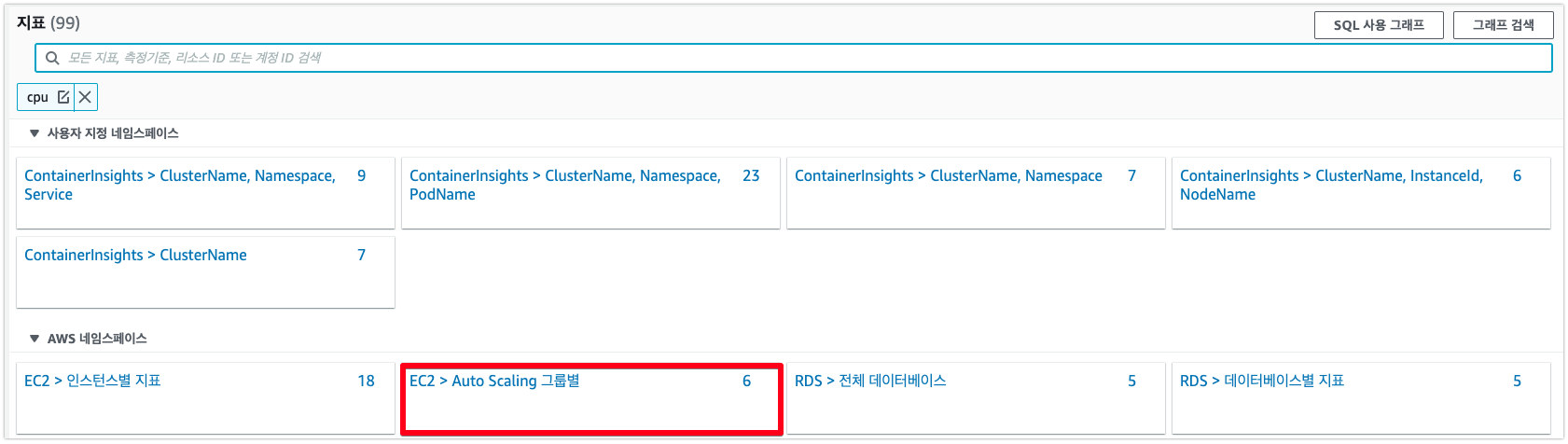
Task: Click count 18 on 인스턴스별 지표 card
Action: point(366,381)
